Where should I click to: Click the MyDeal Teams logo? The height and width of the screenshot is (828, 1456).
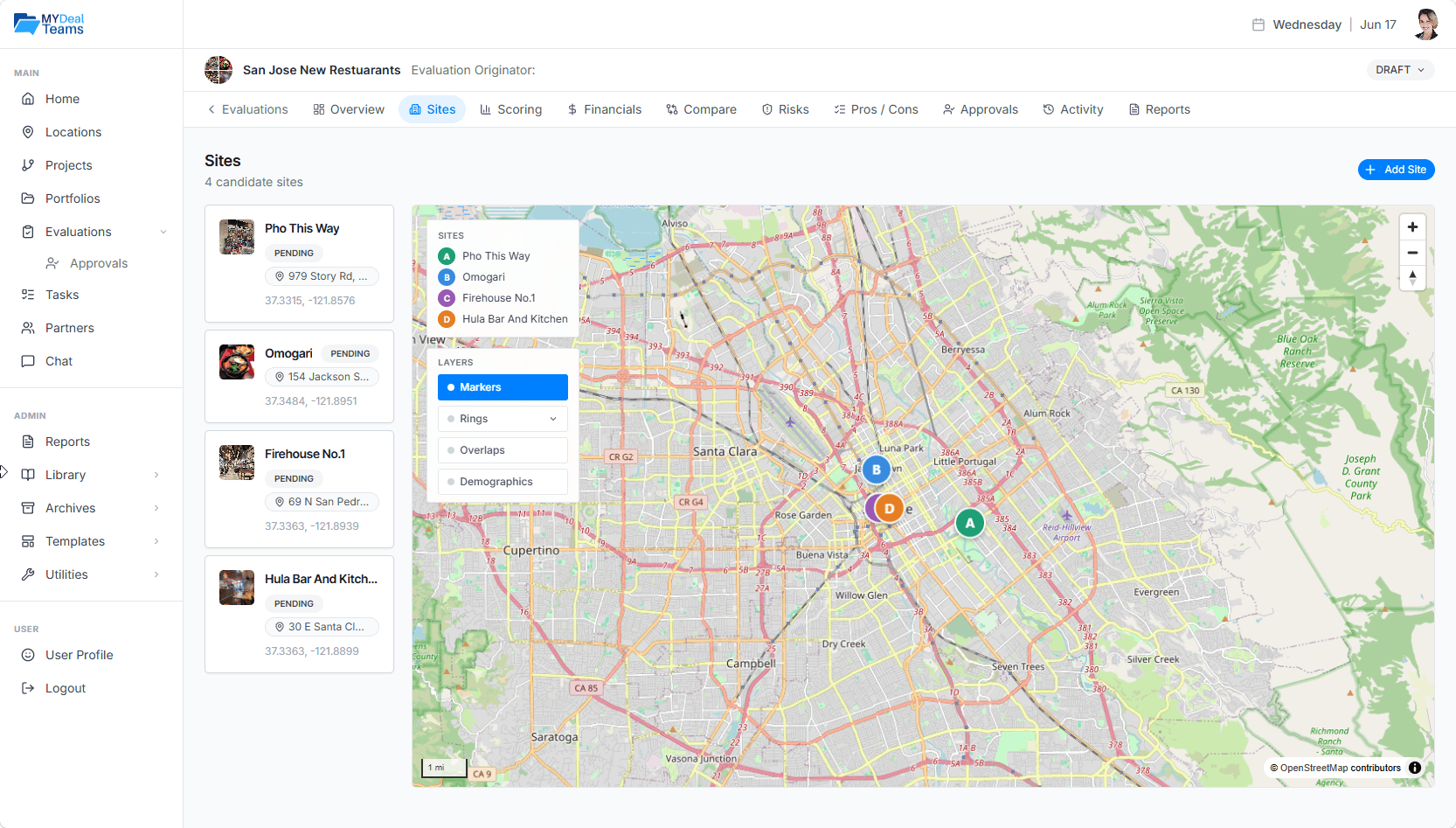49,24
